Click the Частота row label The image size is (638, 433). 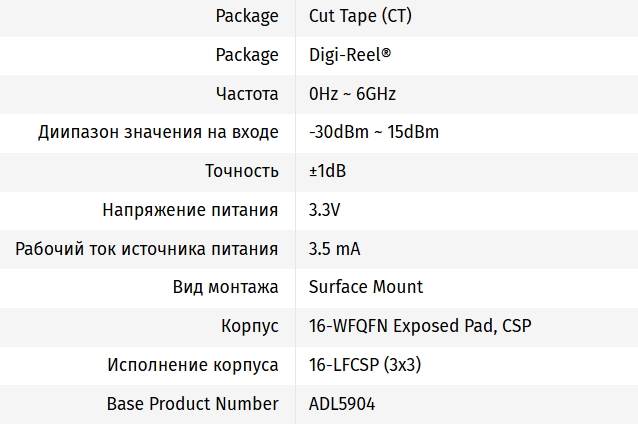[x=246, y=94]
